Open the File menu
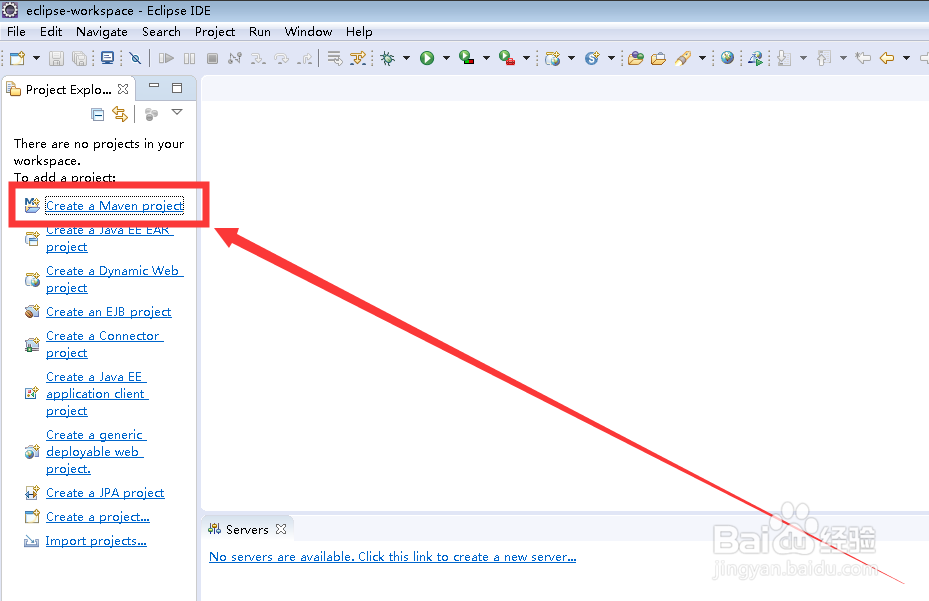The image size is (929, 601). (16, 31)
